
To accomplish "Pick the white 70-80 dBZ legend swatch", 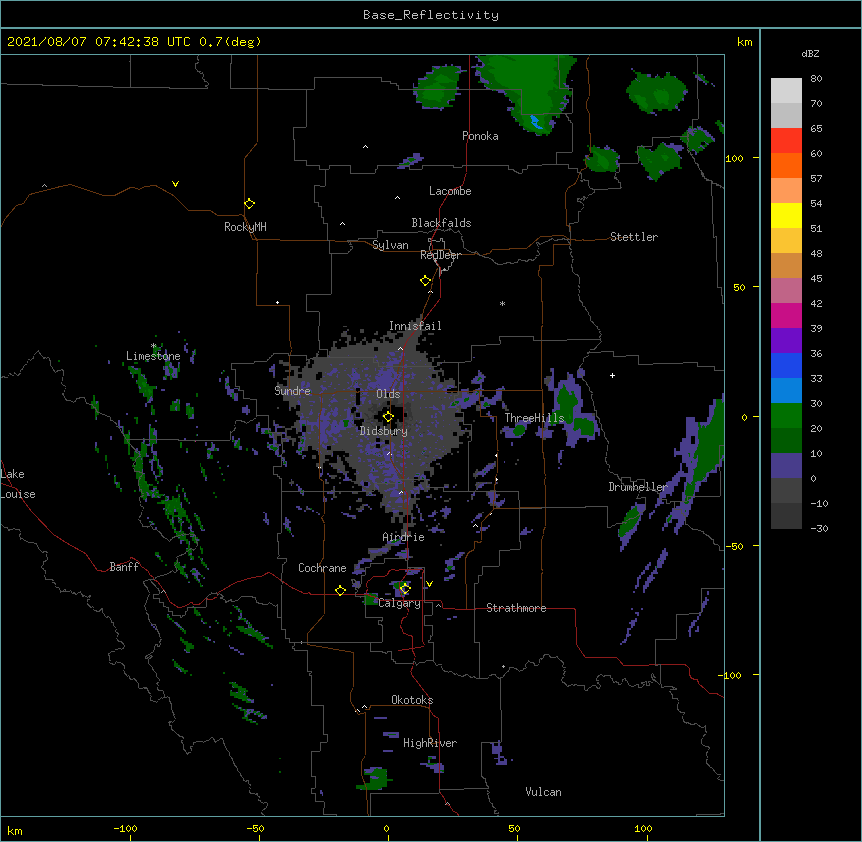I will pos(786,91).
